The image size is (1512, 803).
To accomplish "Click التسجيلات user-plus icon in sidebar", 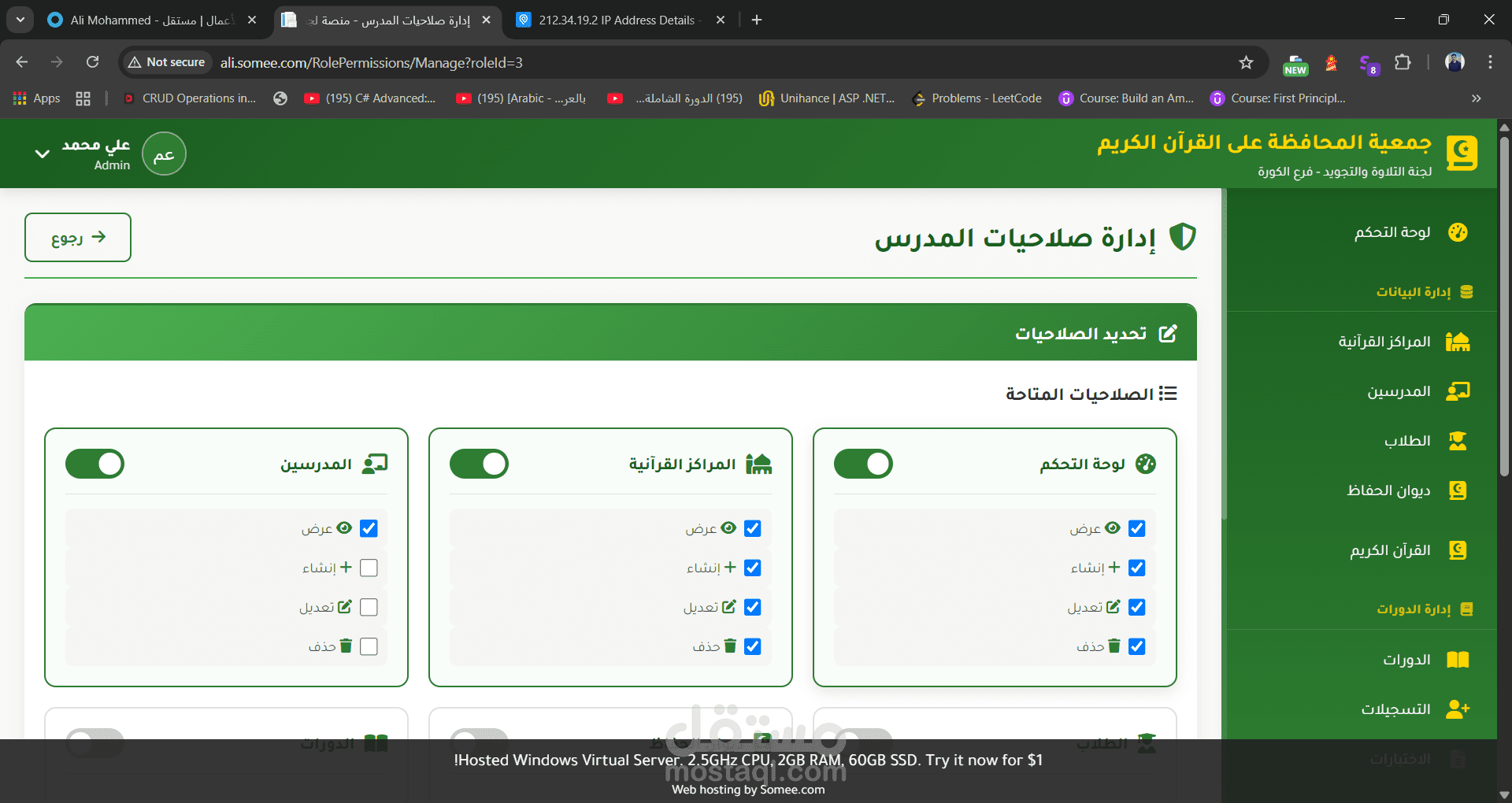I will pos(1458,709).
